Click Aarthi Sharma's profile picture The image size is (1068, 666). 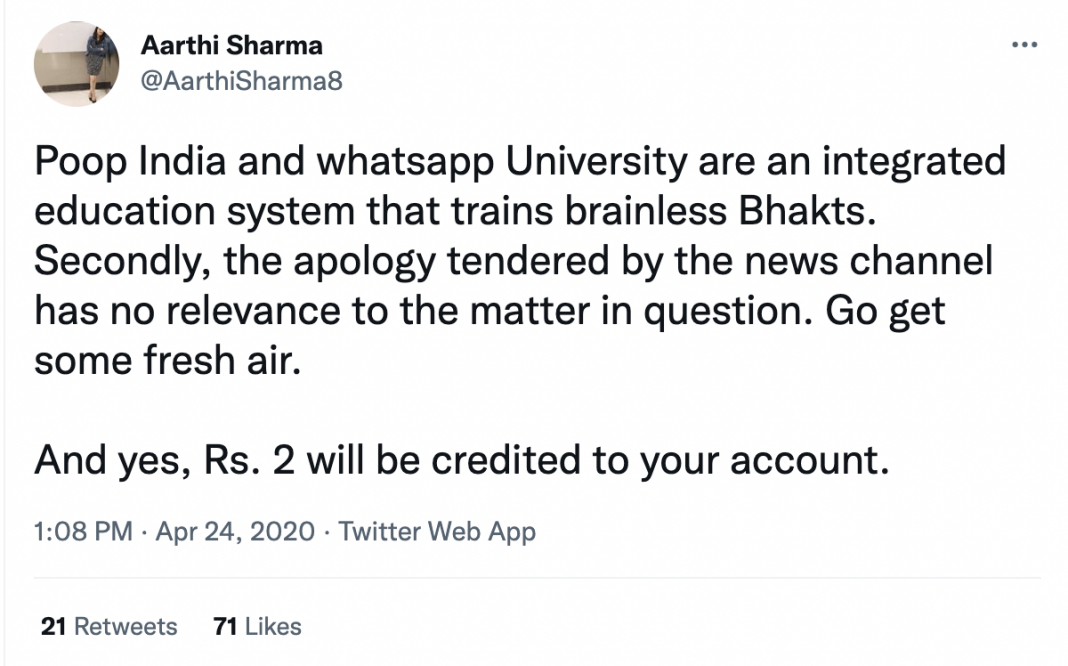point(77,63)
